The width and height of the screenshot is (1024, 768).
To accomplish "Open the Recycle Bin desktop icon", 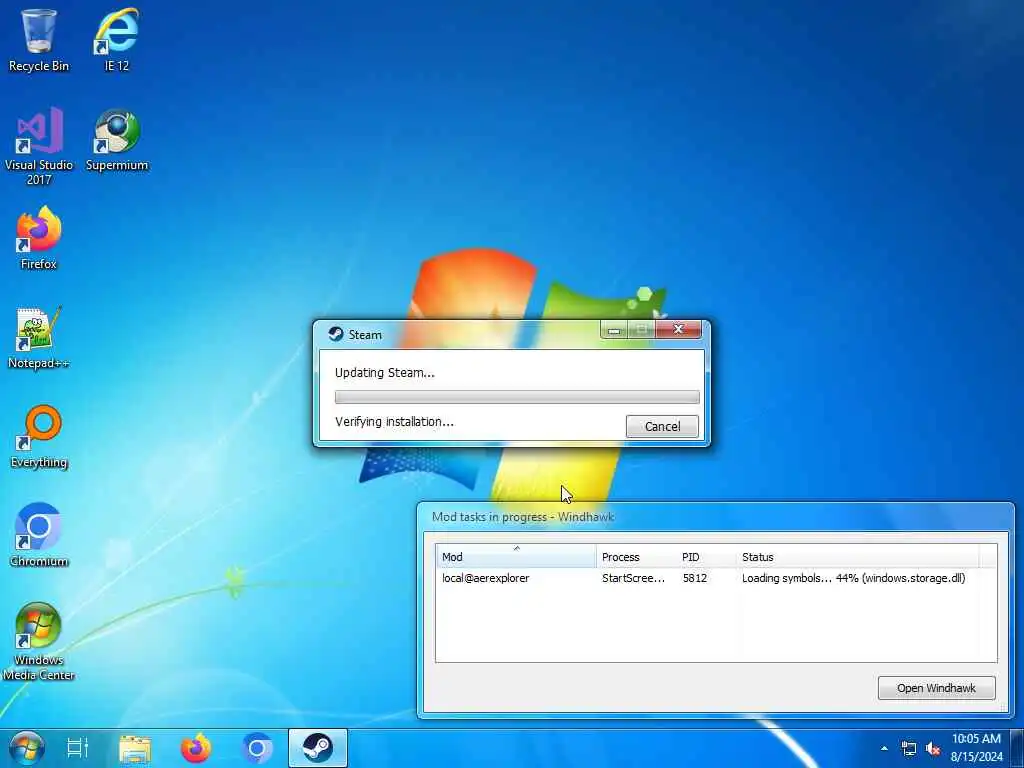I will tap(39, 39).
